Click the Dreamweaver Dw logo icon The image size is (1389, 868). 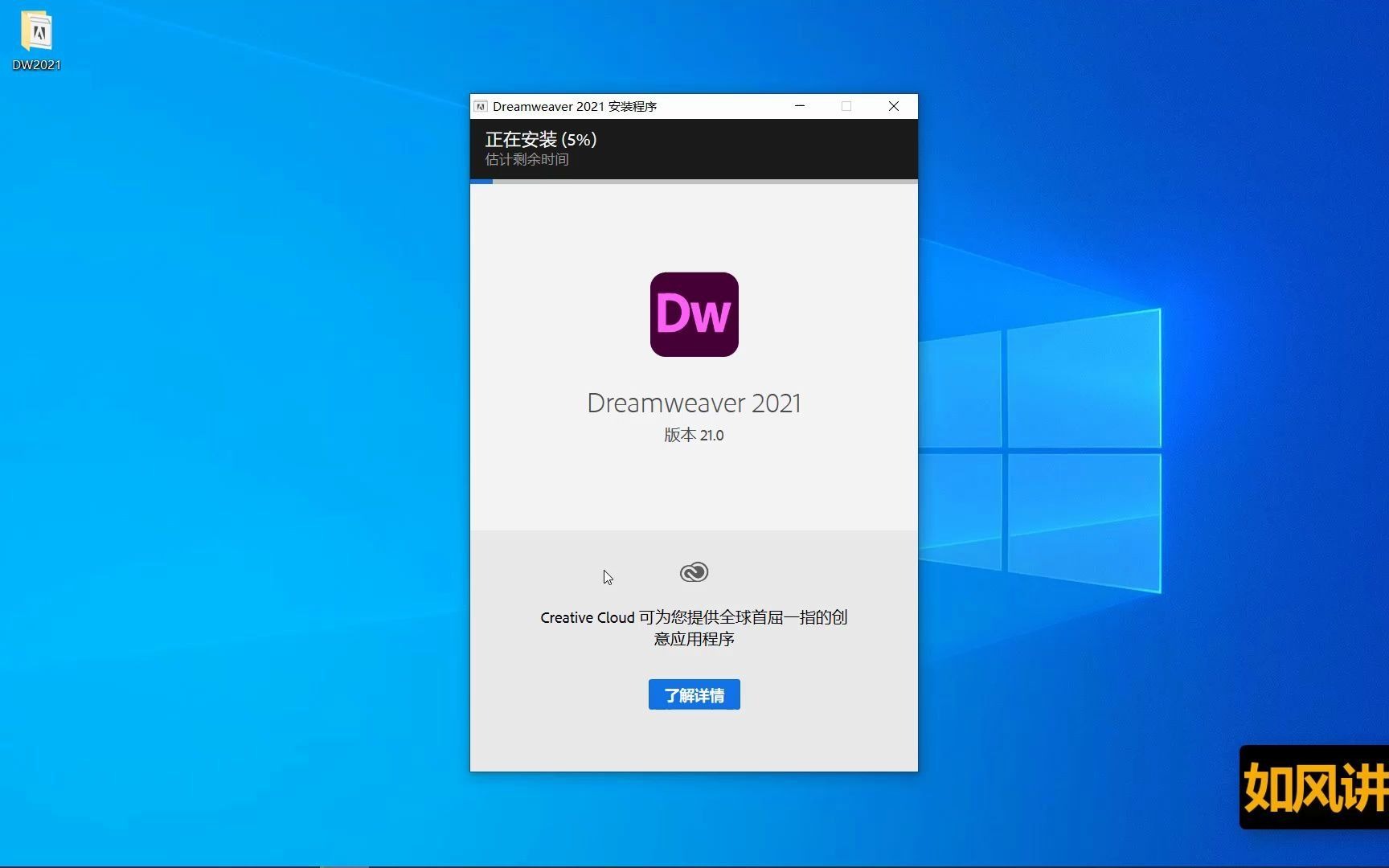[694, 314]
